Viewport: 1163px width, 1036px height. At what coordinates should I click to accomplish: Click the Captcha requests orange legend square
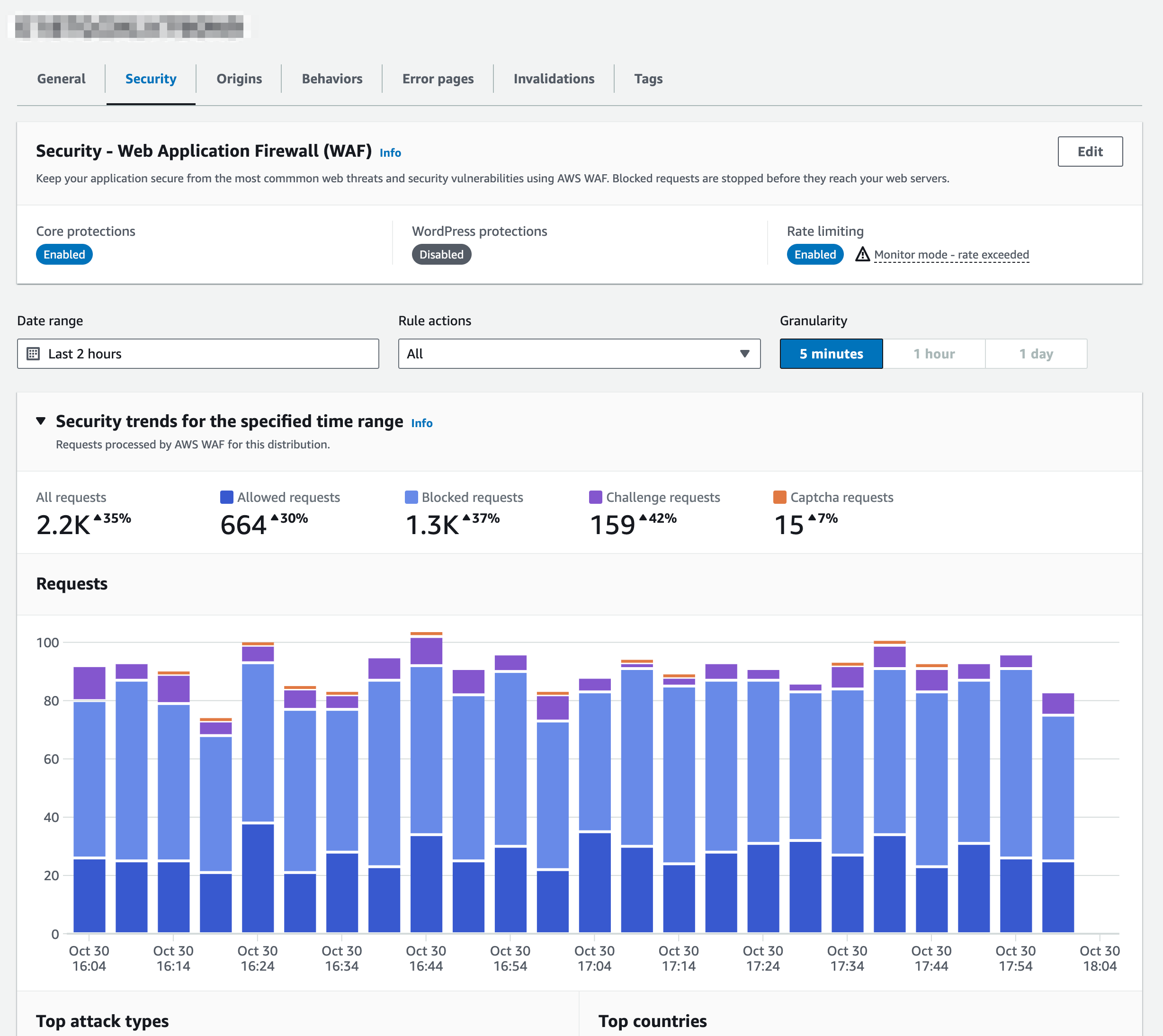779,497
